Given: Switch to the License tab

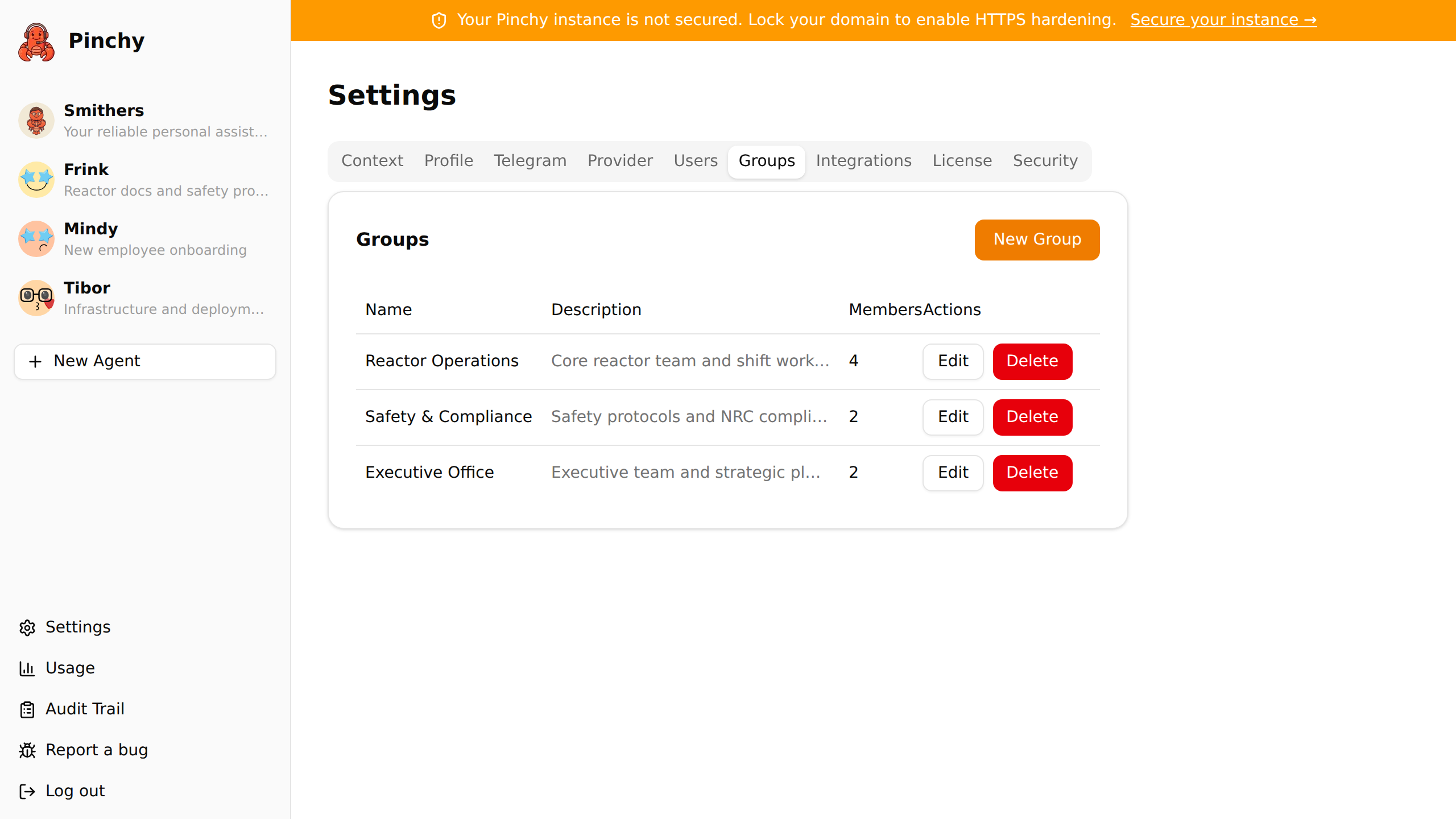Looking at the screenshot, I should [962, 161].
